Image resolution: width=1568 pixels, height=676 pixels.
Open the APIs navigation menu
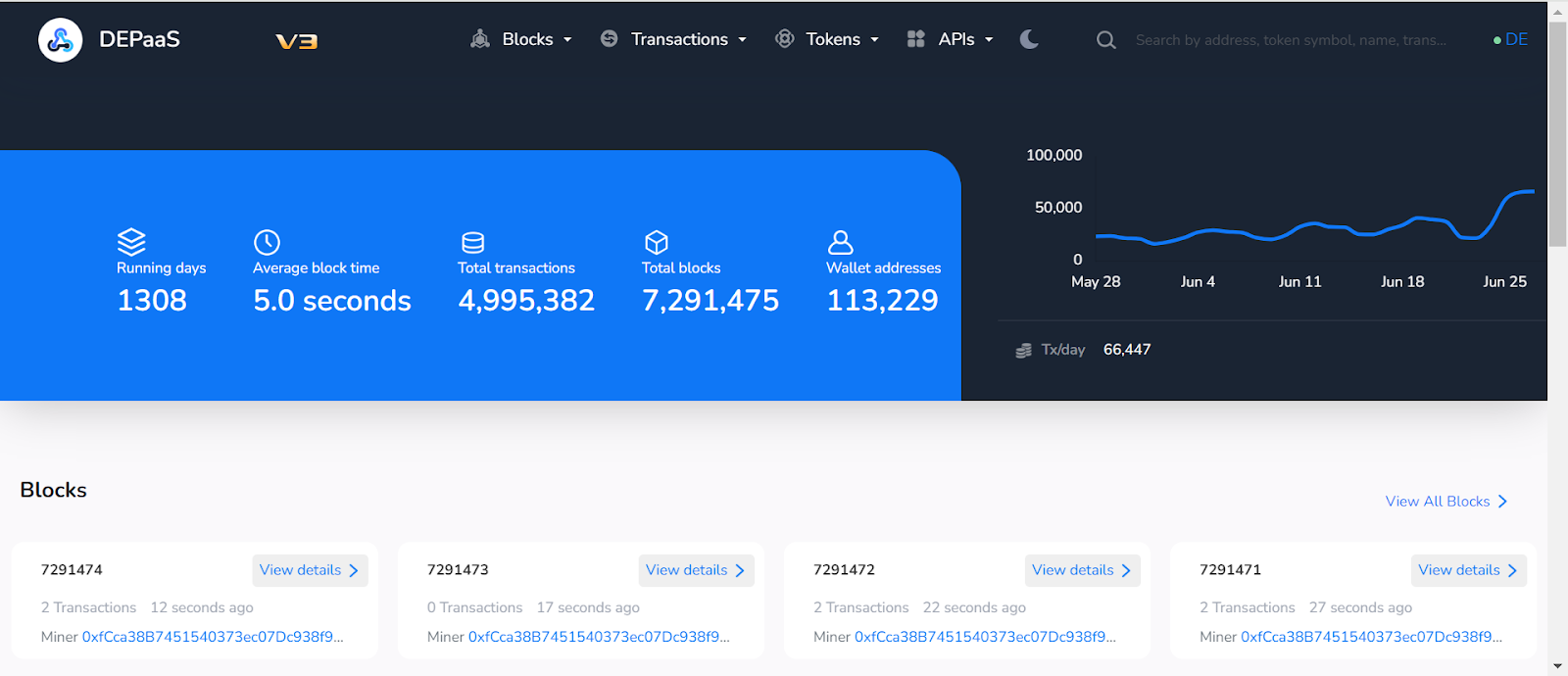pyautogui.click(x=950, y=39)
